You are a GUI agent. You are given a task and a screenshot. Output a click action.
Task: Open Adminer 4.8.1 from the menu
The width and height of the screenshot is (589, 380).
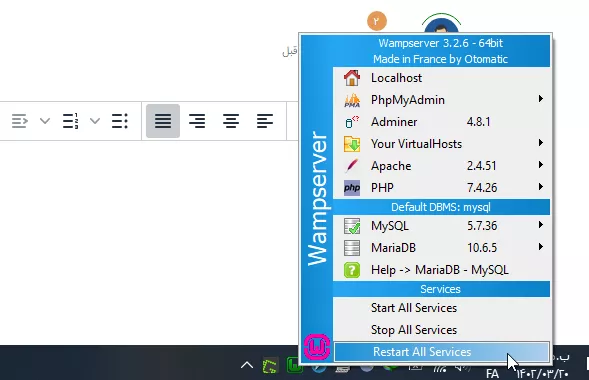[441, 122]
